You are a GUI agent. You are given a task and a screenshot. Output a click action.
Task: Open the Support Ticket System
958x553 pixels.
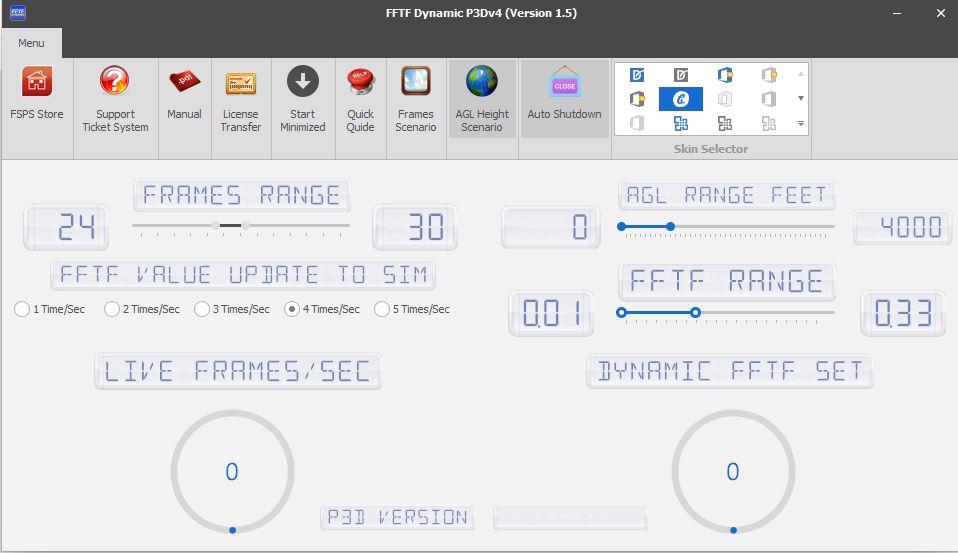coord(115,99)
